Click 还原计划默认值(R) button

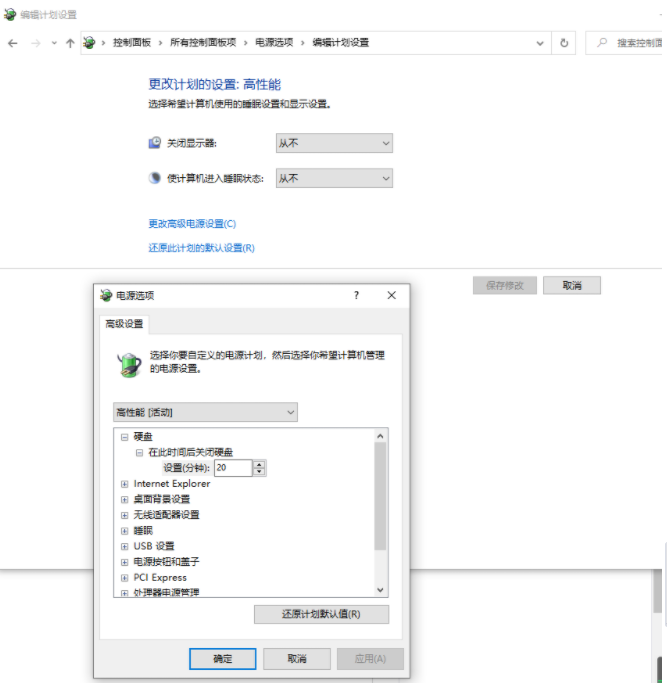tap(322, 614)
